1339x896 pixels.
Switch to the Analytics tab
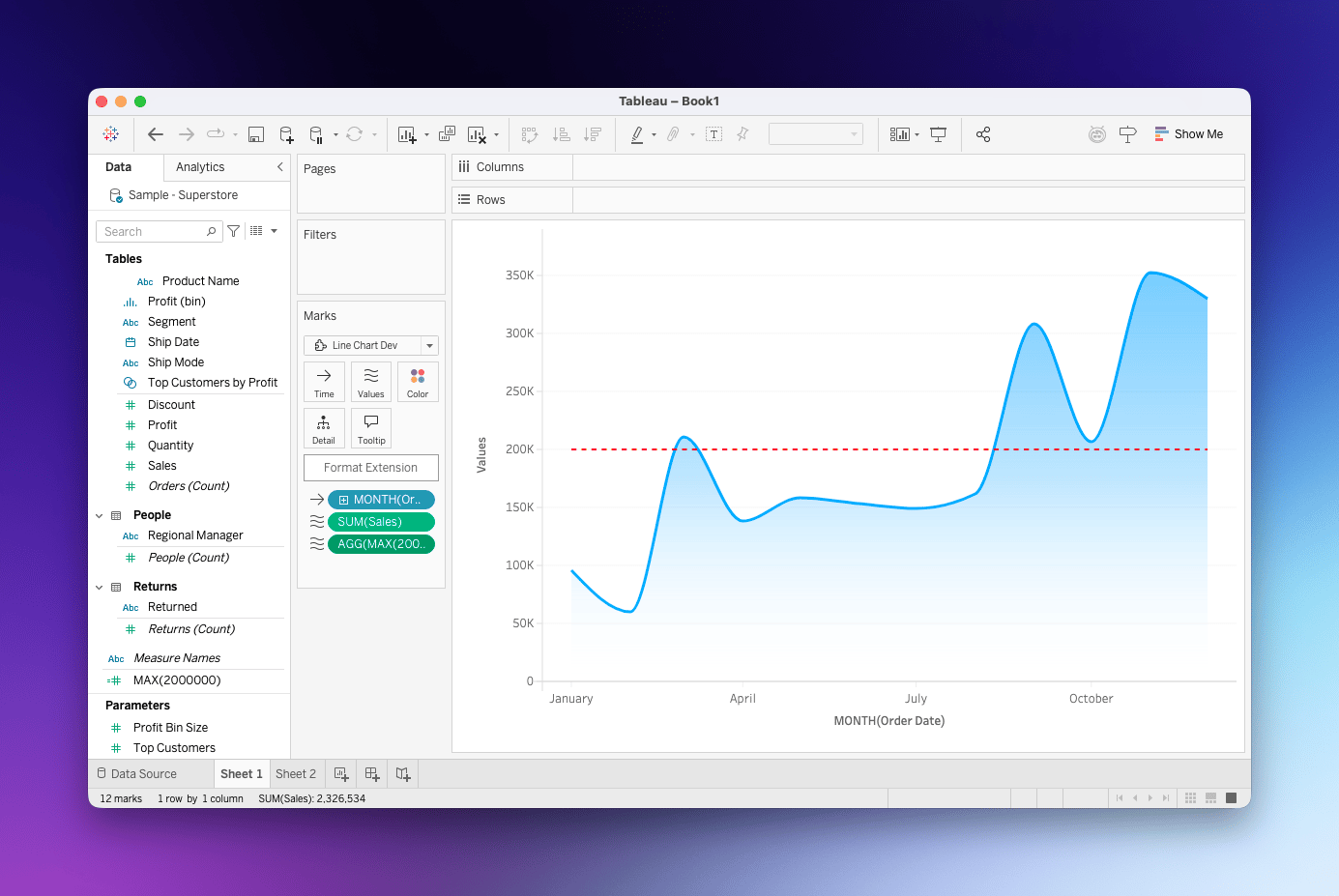pos(200,167)
